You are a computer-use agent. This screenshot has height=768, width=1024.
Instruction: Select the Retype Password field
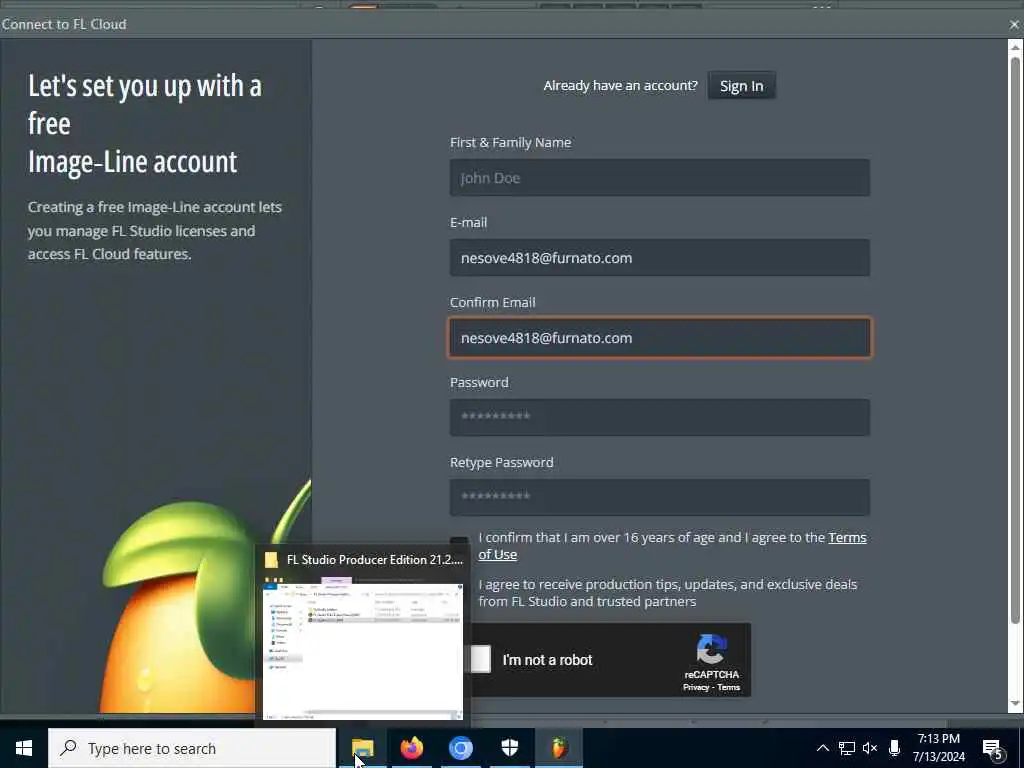point(660,497)
